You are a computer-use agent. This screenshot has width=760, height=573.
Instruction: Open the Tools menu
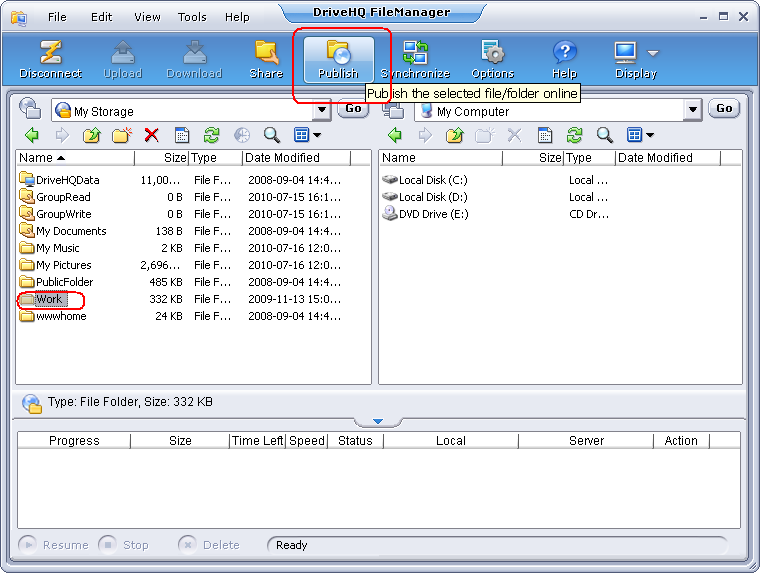[192, 17]
